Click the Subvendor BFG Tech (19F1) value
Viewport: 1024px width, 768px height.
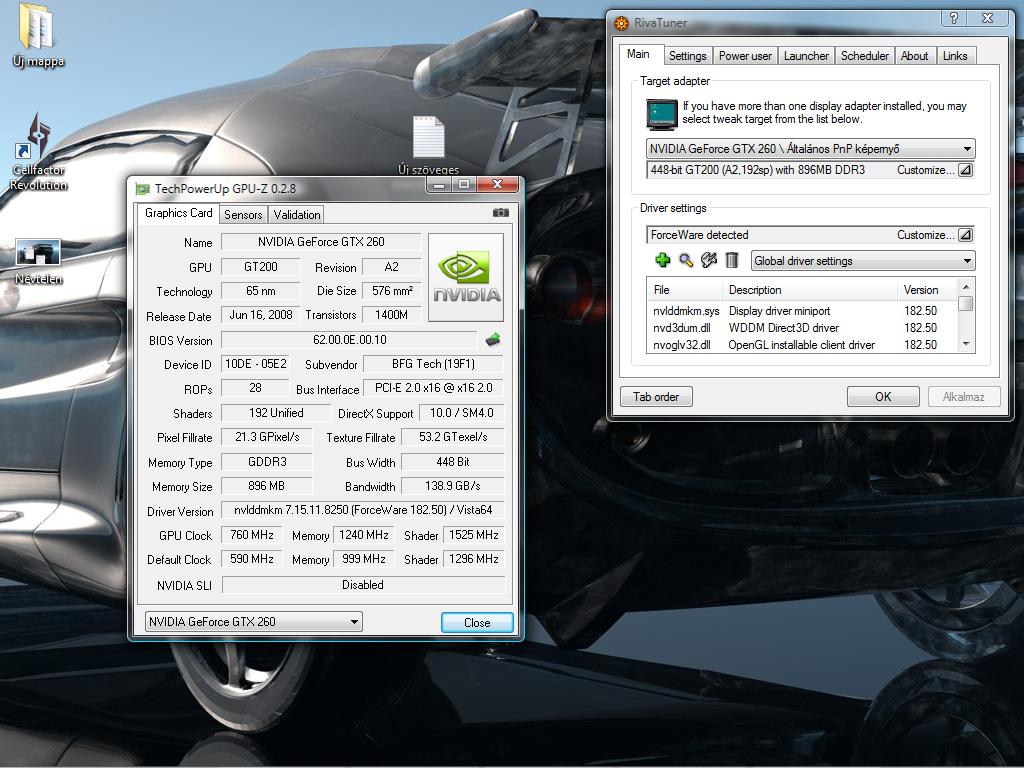434,364
